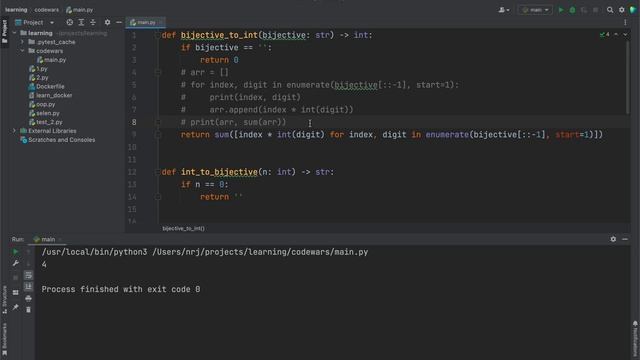The width and height of the screenshot is (640, 360).
Task: Click the JetBrains shield icon in top-right corner
Action: tap(633, 10)
